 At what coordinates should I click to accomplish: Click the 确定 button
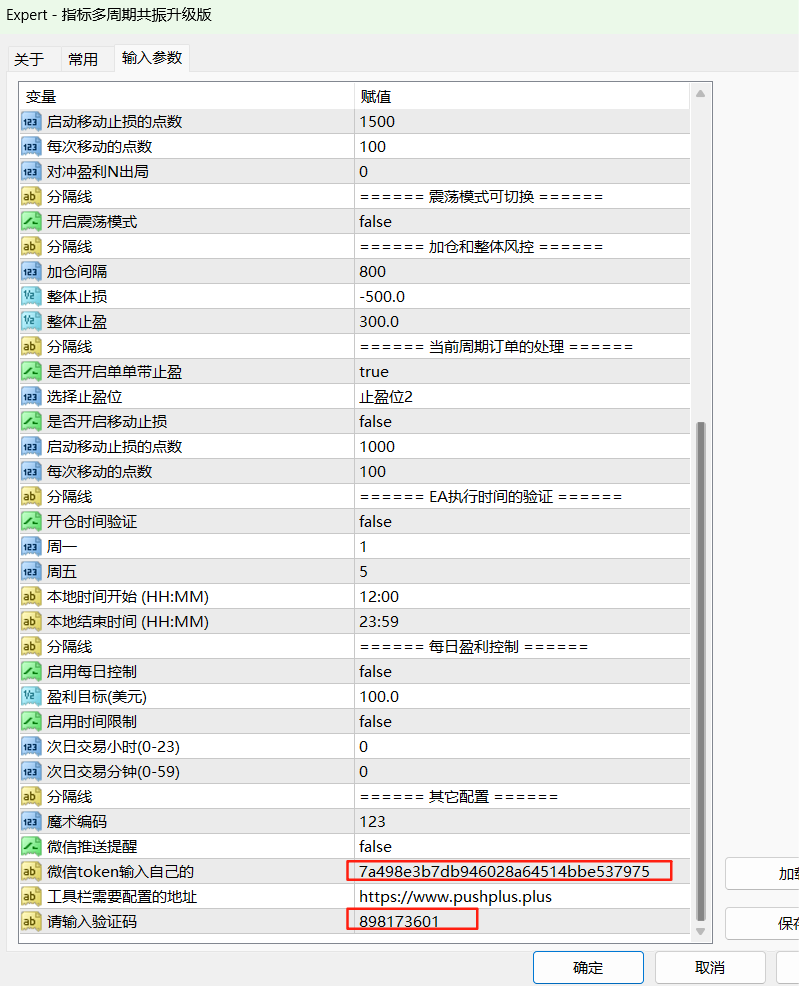pos(588,967)
